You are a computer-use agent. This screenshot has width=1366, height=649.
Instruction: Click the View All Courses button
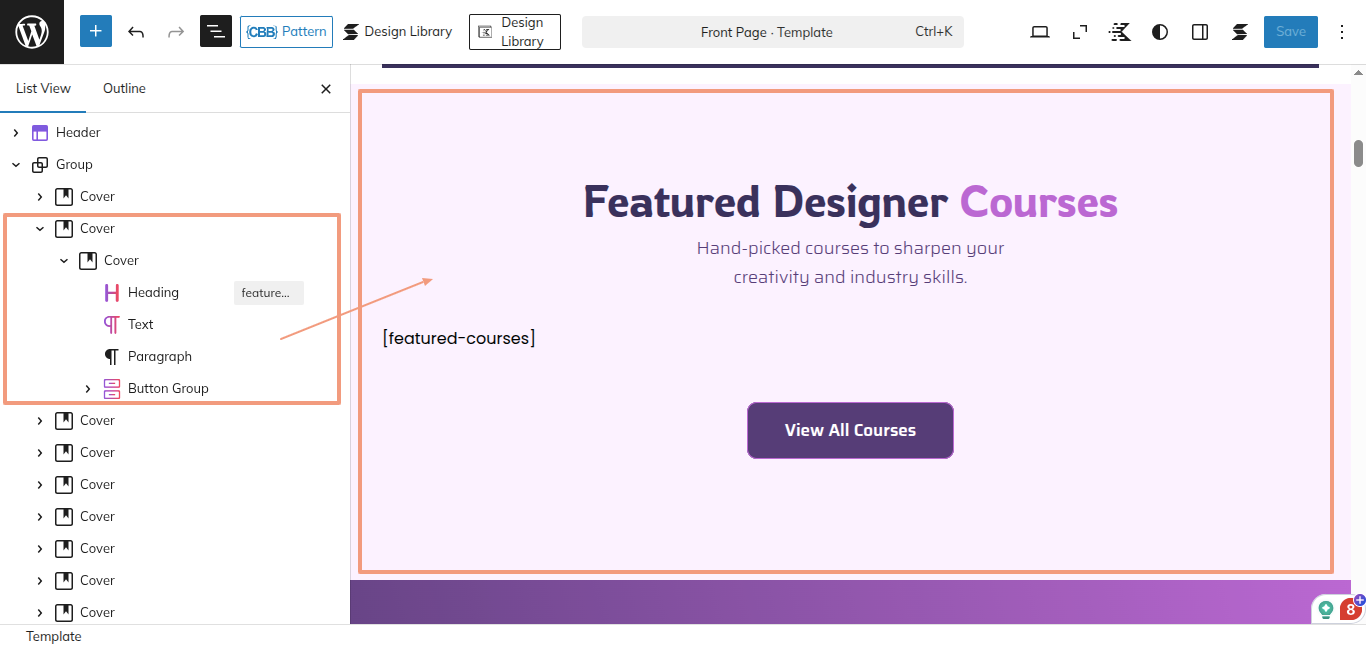(850, 430)
